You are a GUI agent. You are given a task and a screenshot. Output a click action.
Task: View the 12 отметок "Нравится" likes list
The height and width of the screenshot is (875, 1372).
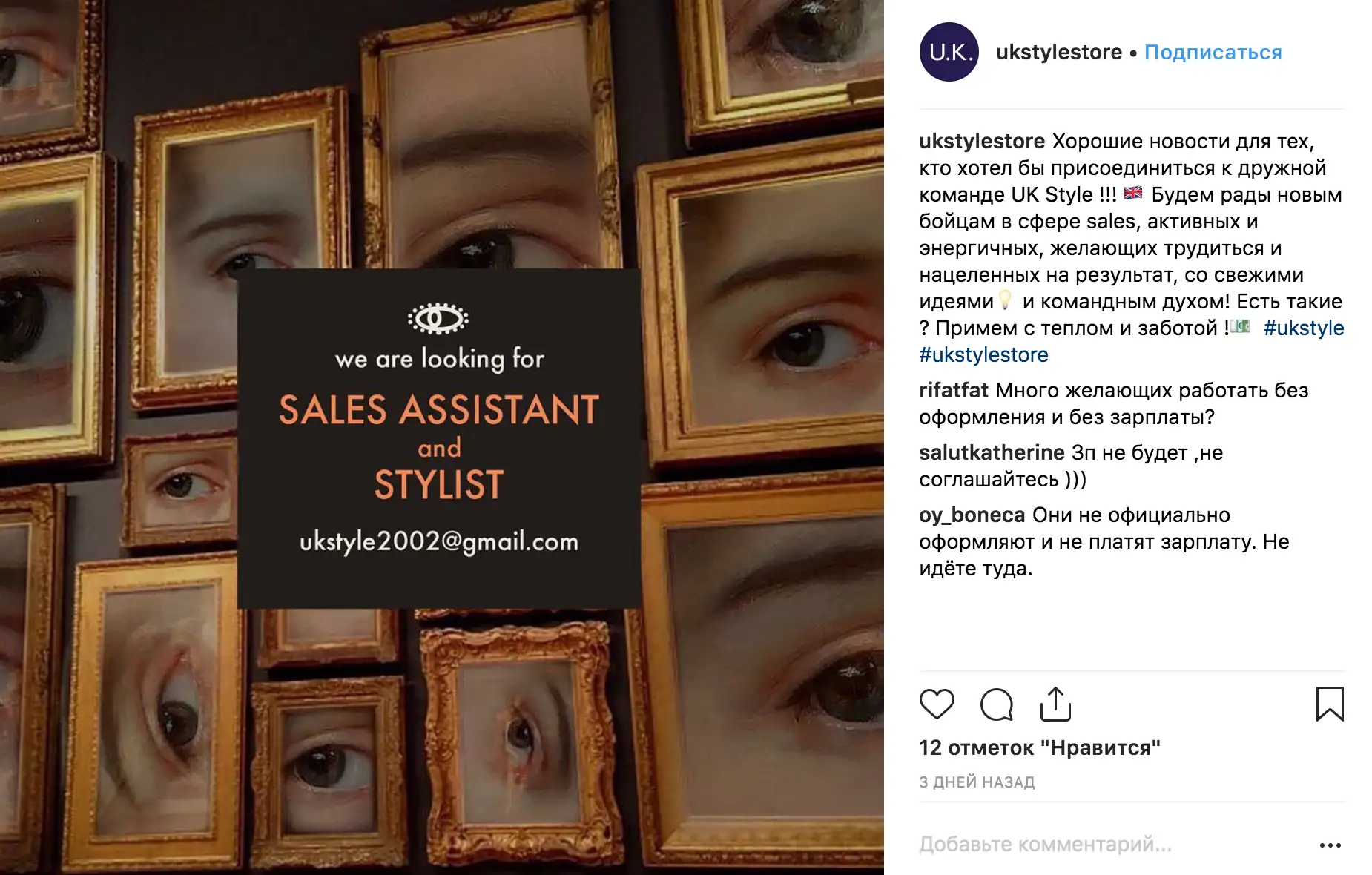[x=1040, y=747]
